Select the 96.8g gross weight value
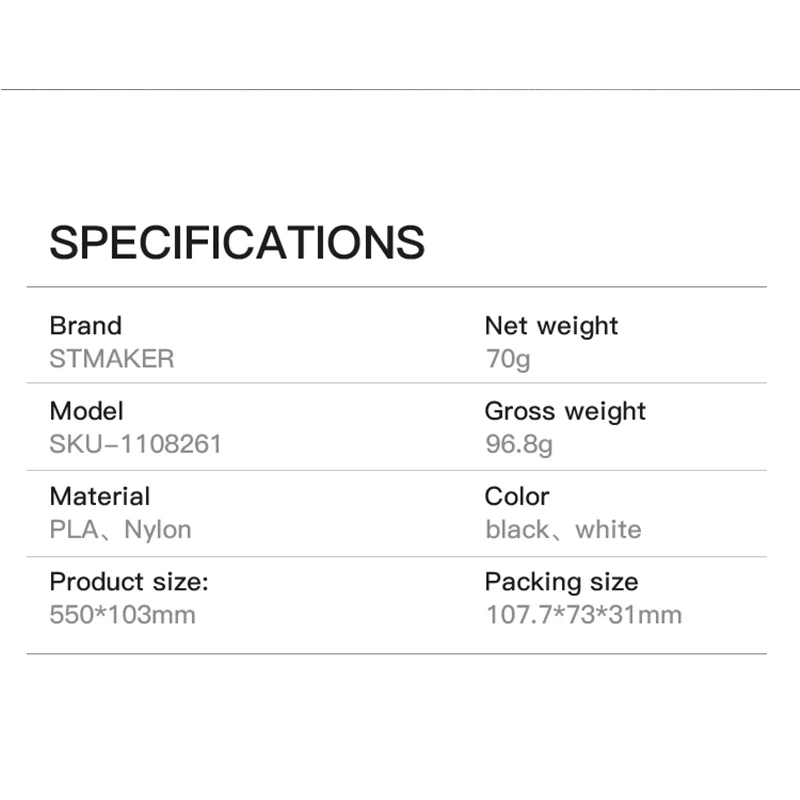The height and width of the screenshot is (800, 800). [518, 444]
